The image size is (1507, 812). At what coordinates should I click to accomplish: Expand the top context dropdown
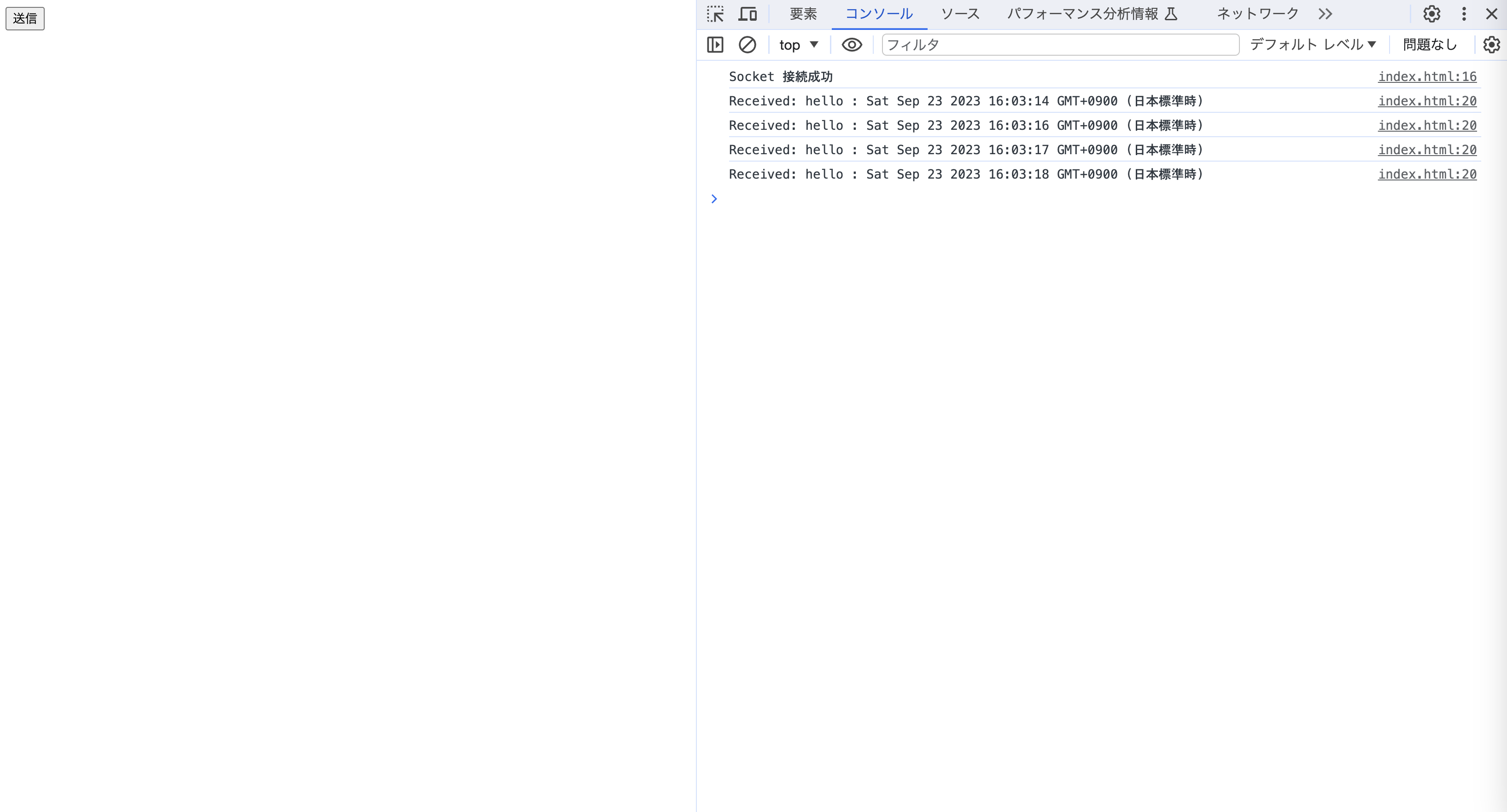pyautogui.click(x=799, y=45)
